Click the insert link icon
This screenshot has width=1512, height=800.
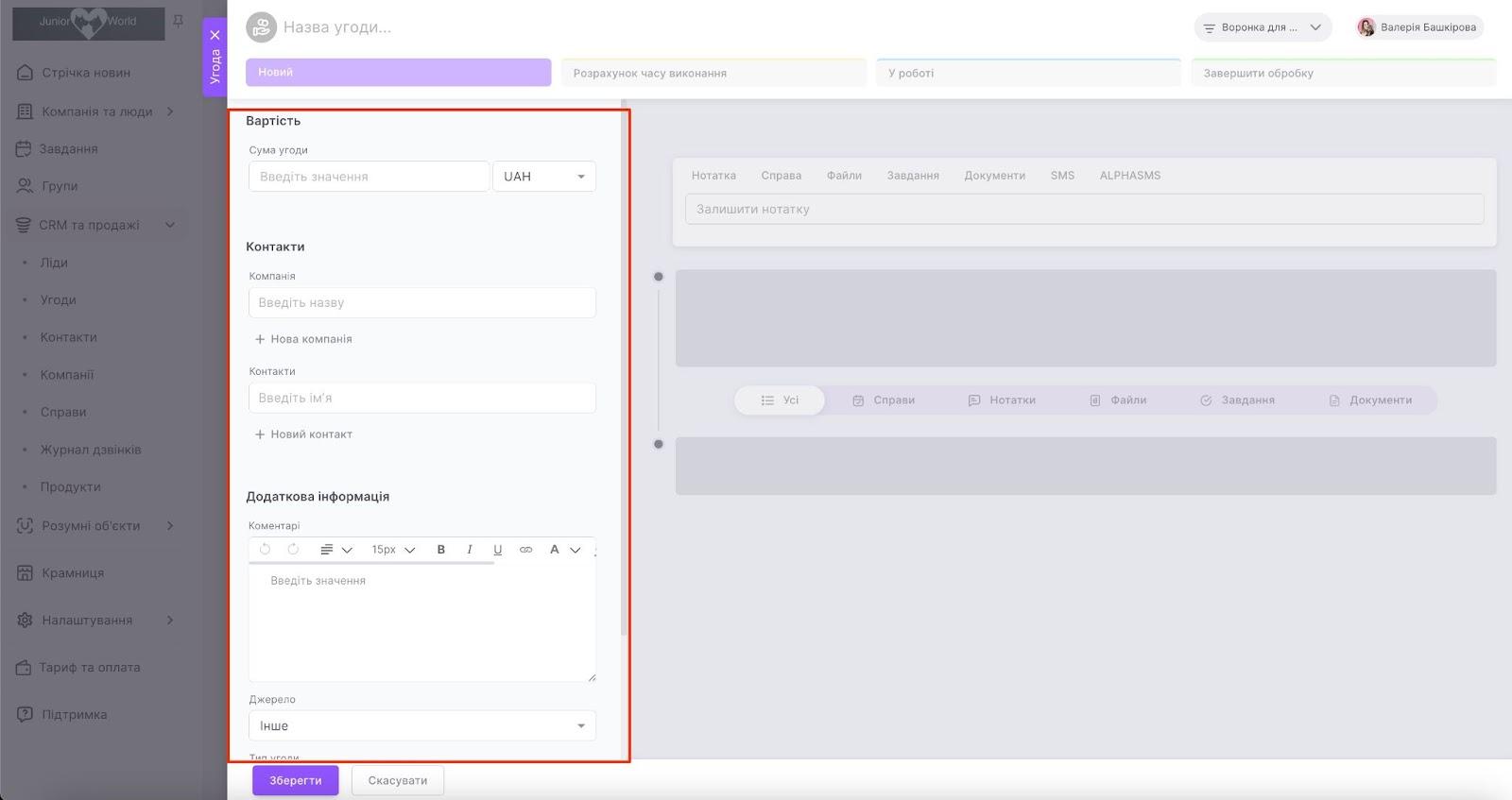[525, 550]
